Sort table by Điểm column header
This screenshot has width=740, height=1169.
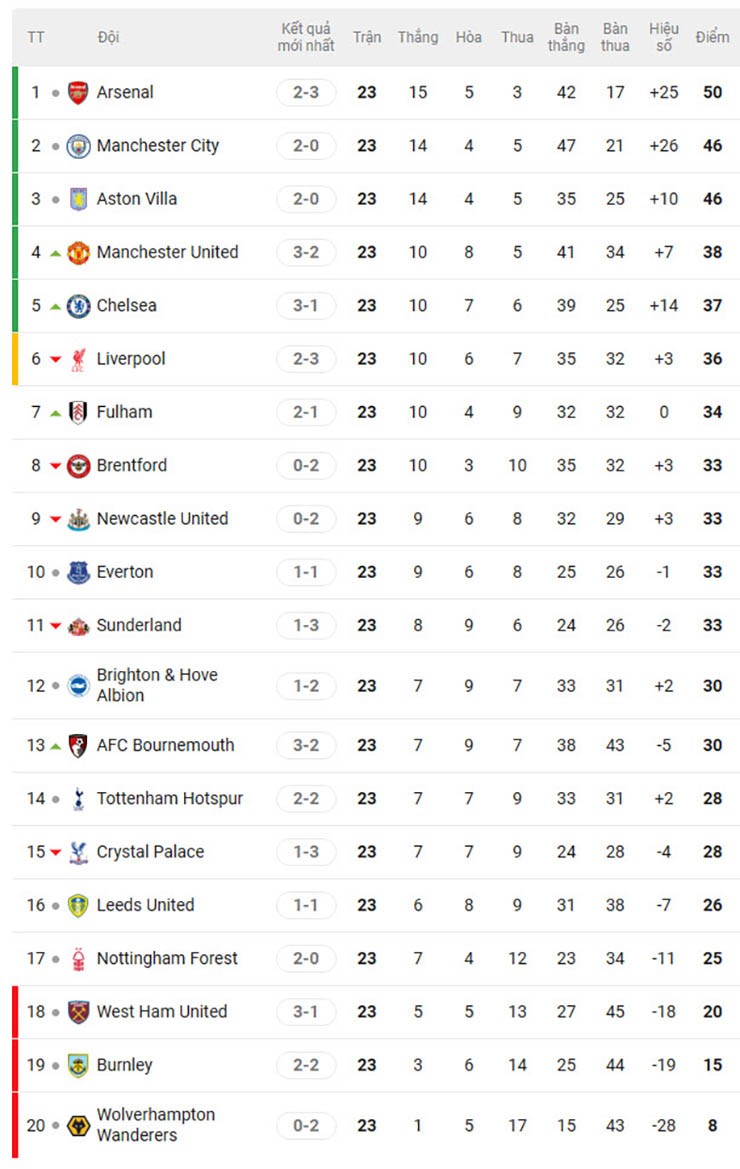pos(712,37)
